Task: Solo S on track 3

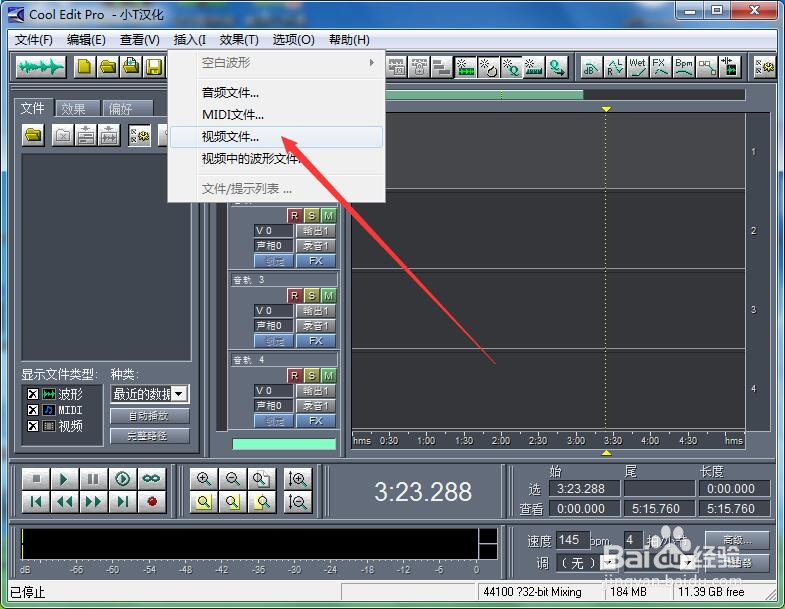Action: 311,295
